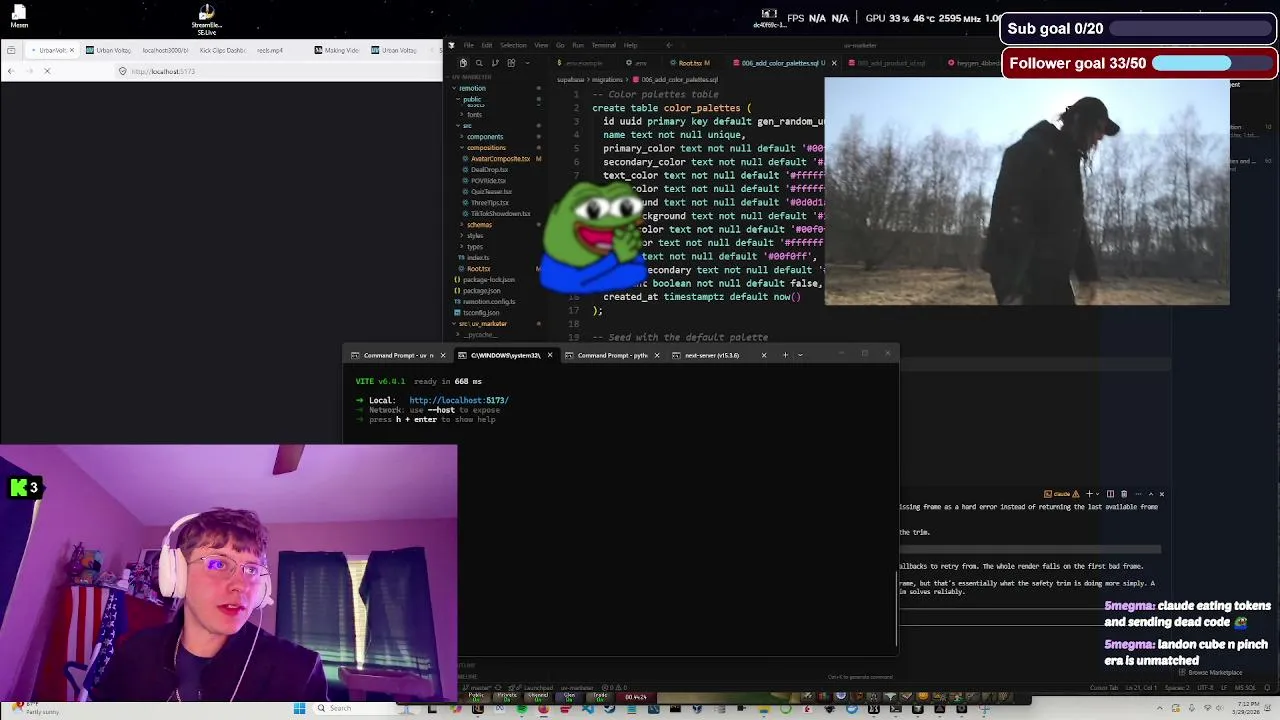The width and height of the screenshot is (1280, 720).
Task: Expand the types folder
Action: [475, 247]
